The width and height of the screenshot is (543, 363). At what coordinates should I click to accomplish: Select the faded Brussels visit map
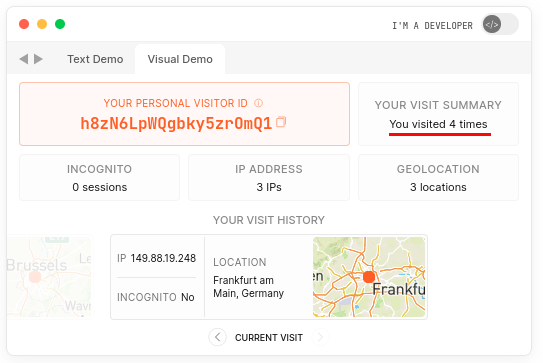[x=49, y=276]
